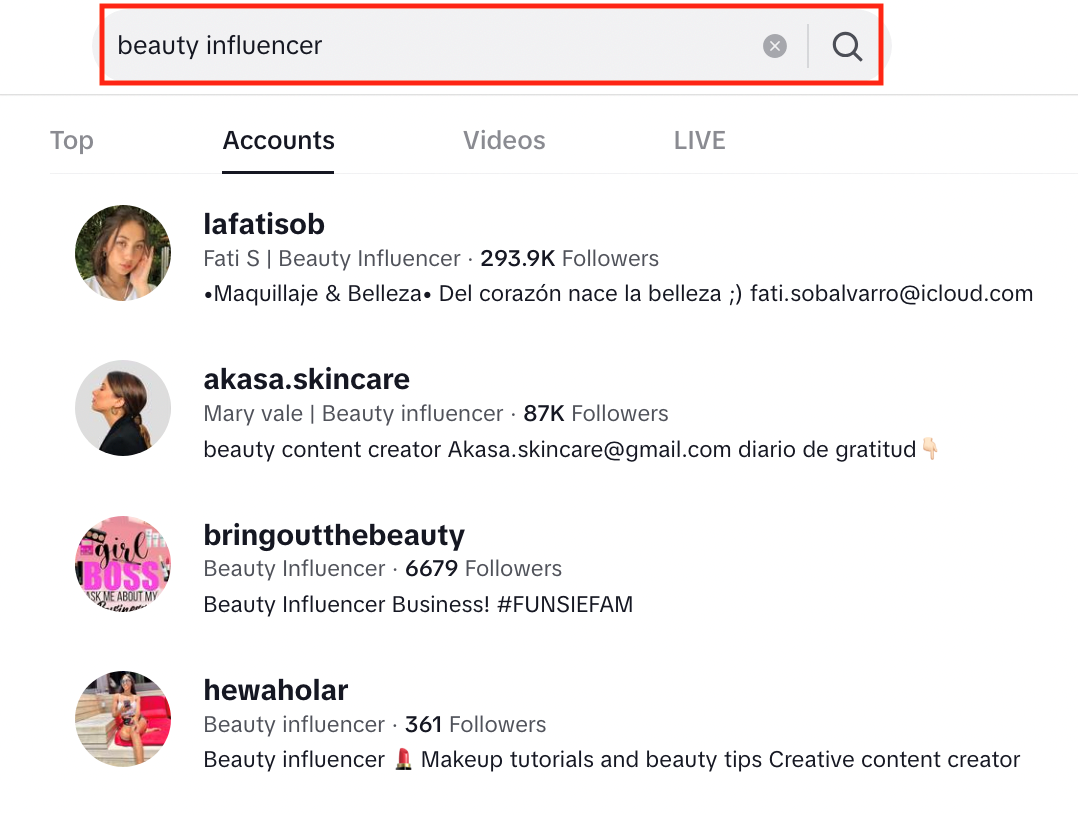Viewport: 1078px width, 815px height.
Task: Click lafatisob's 293.9K Followers count
Action: click(565, 258)
